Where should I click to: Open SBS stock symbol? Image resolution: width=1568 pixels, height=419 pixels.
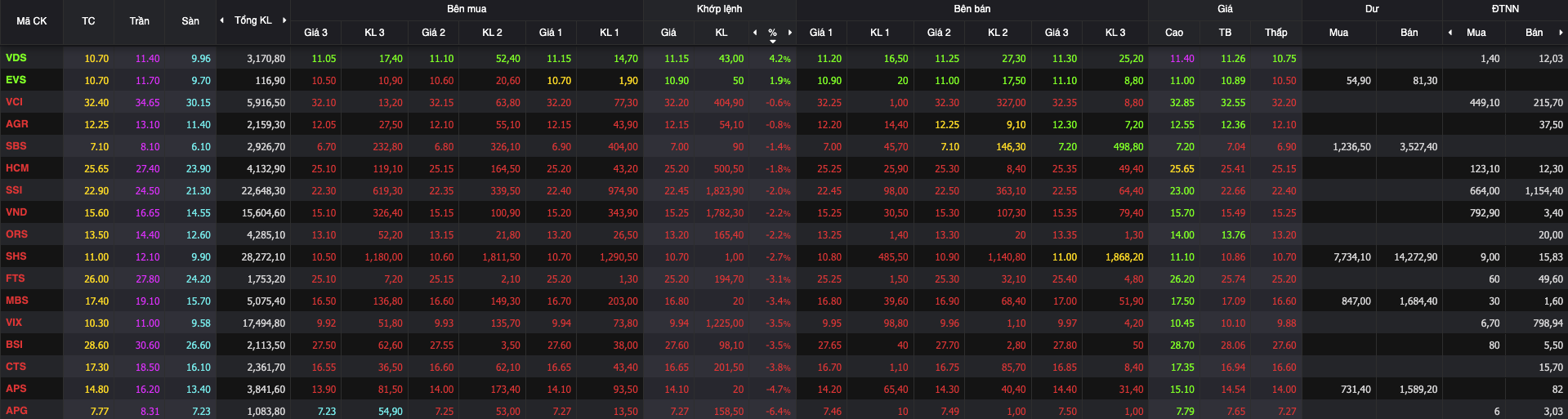point(16,146)
